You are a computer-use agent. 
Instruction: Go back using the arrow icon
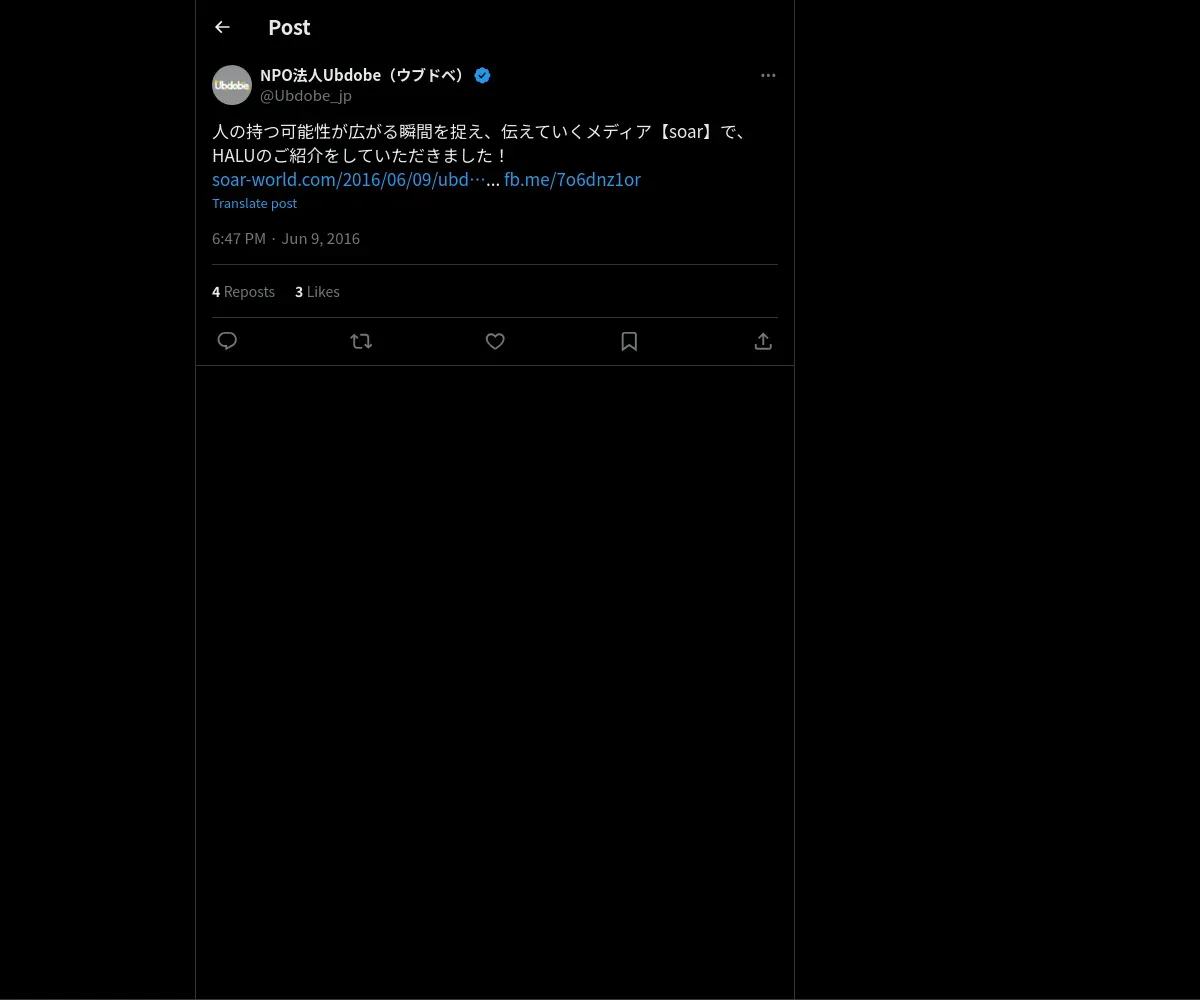pos(222,28)
